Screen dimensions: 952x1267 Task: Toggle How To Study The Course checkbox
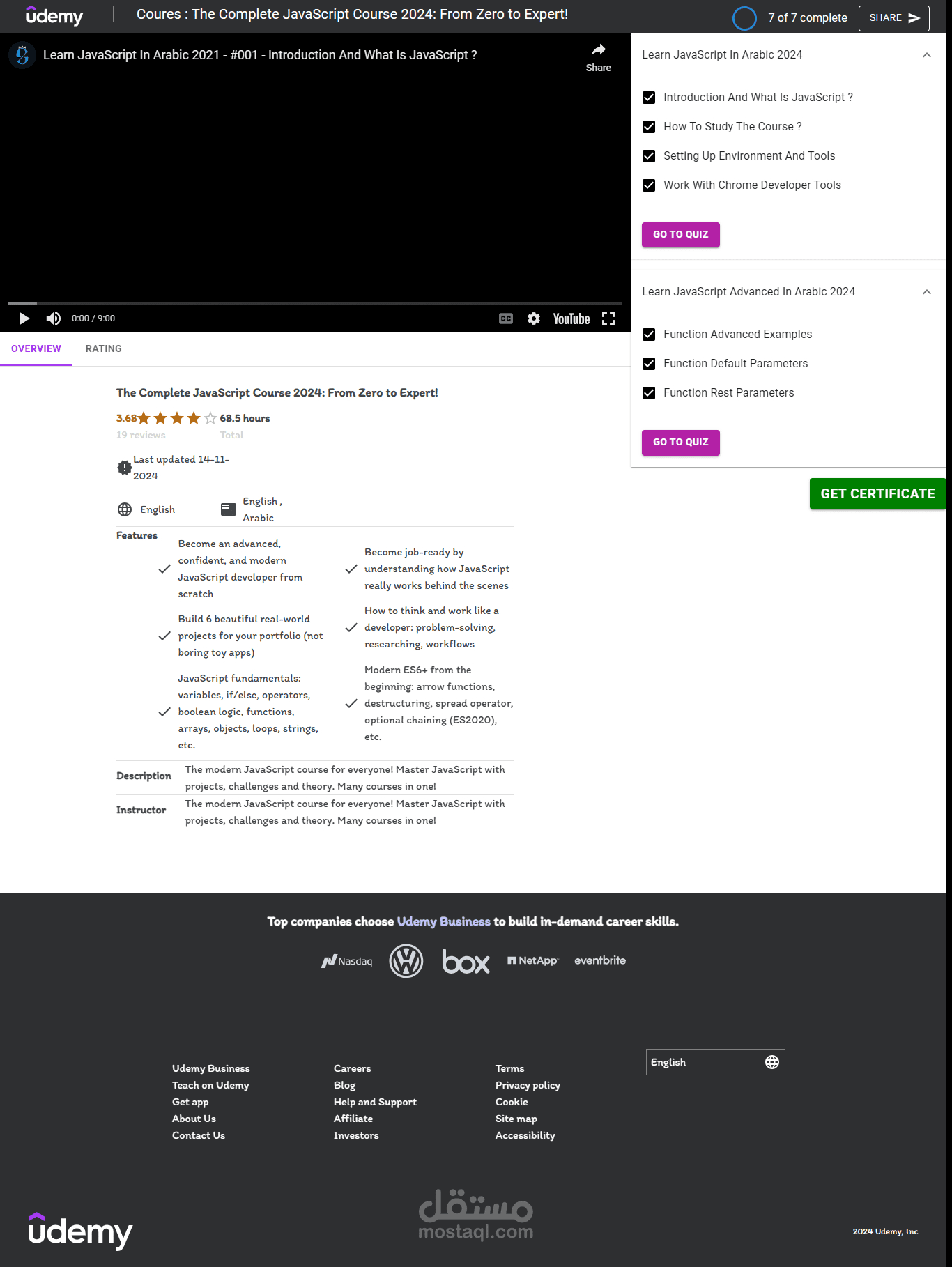649,127
